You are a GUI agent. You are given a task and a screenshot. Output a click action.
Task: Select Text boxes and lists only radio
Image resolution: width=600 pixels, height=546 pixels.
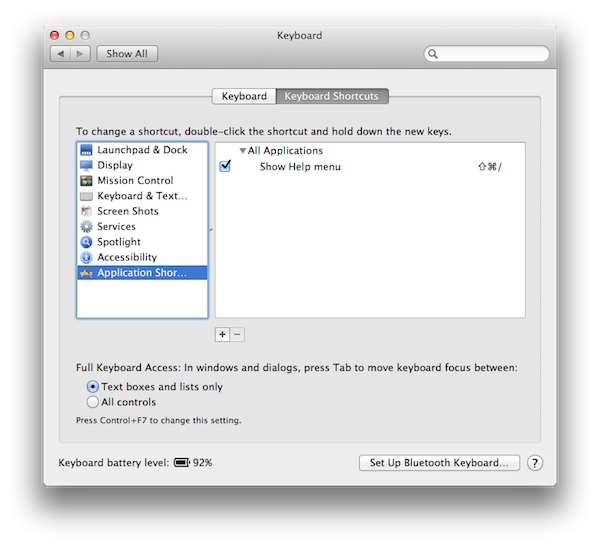click(x=93, y=386)
